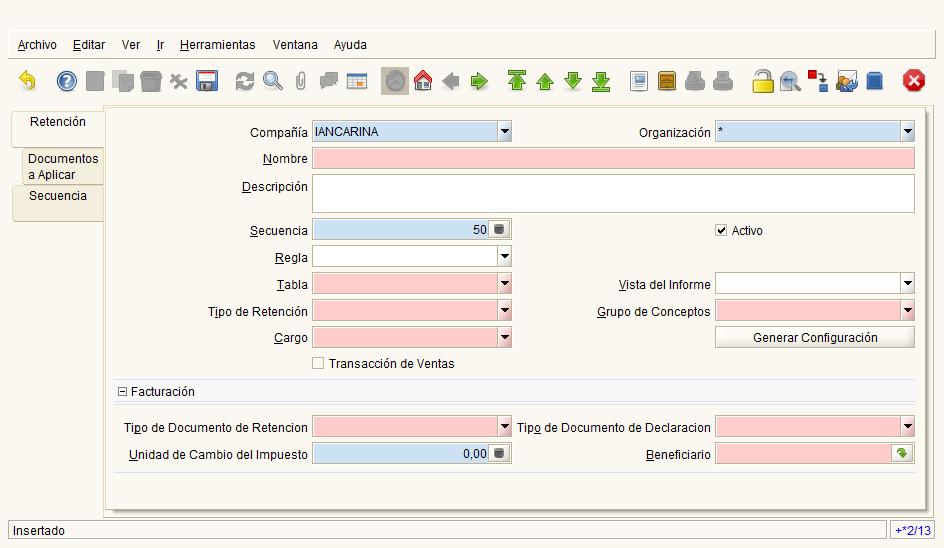Uncheck the Activo checkbox
This screenshot has height=548, width=944.
click(721, 230)
